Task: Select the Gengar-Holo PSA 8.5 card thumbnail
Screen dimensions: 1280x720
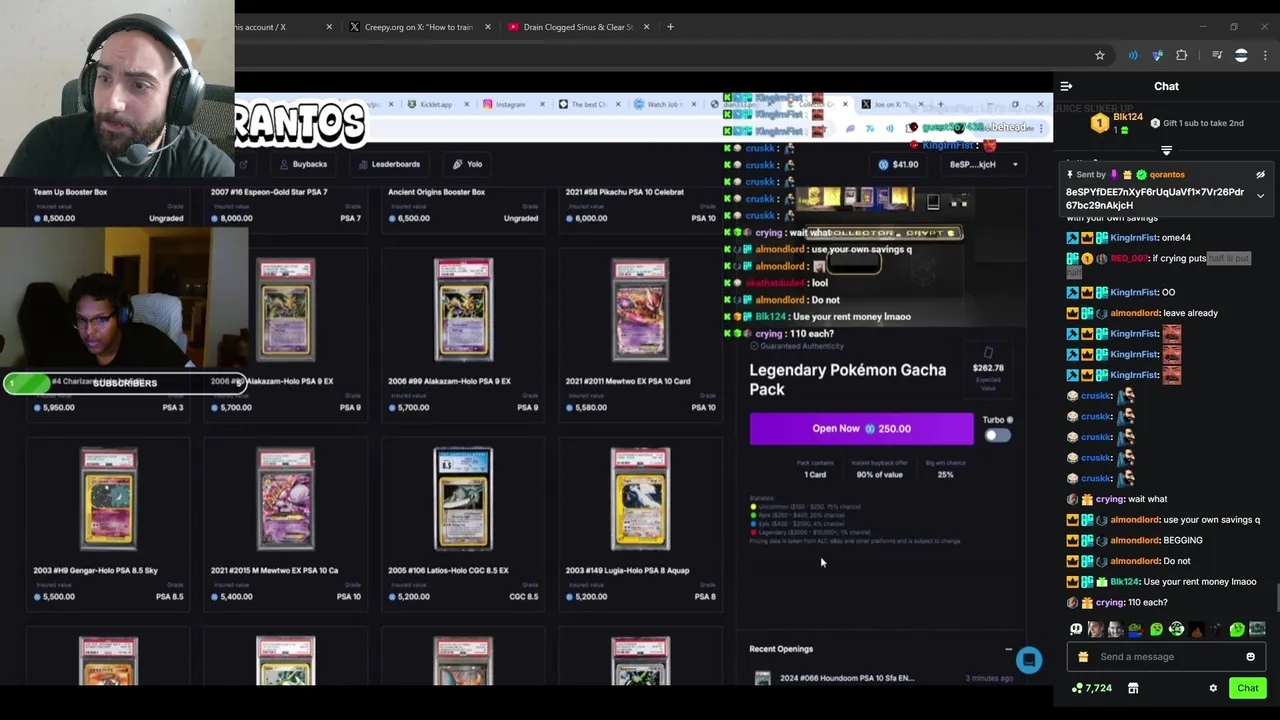Action: [108, 499]
